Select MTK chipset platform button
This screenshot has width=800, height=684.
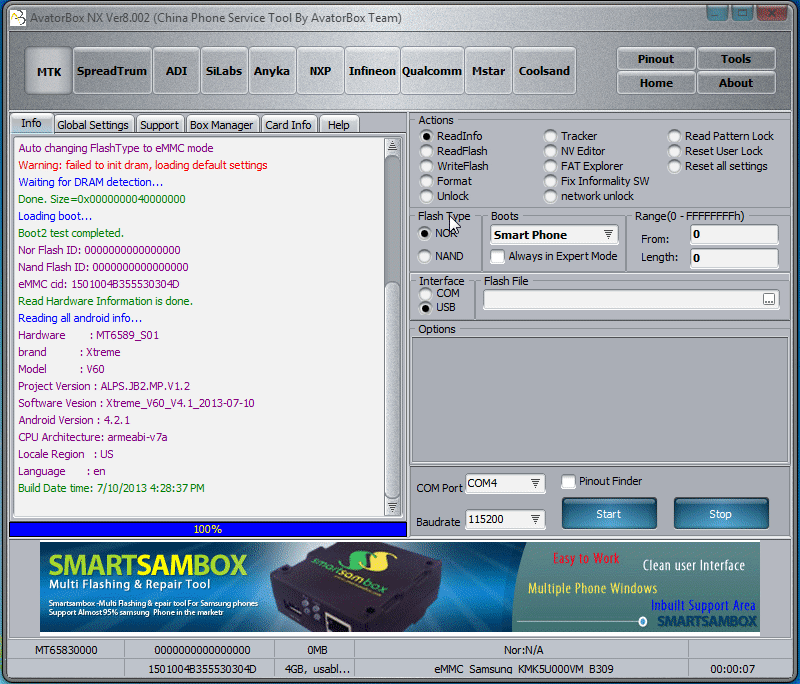pyautogui.click(x=49, y=71)
